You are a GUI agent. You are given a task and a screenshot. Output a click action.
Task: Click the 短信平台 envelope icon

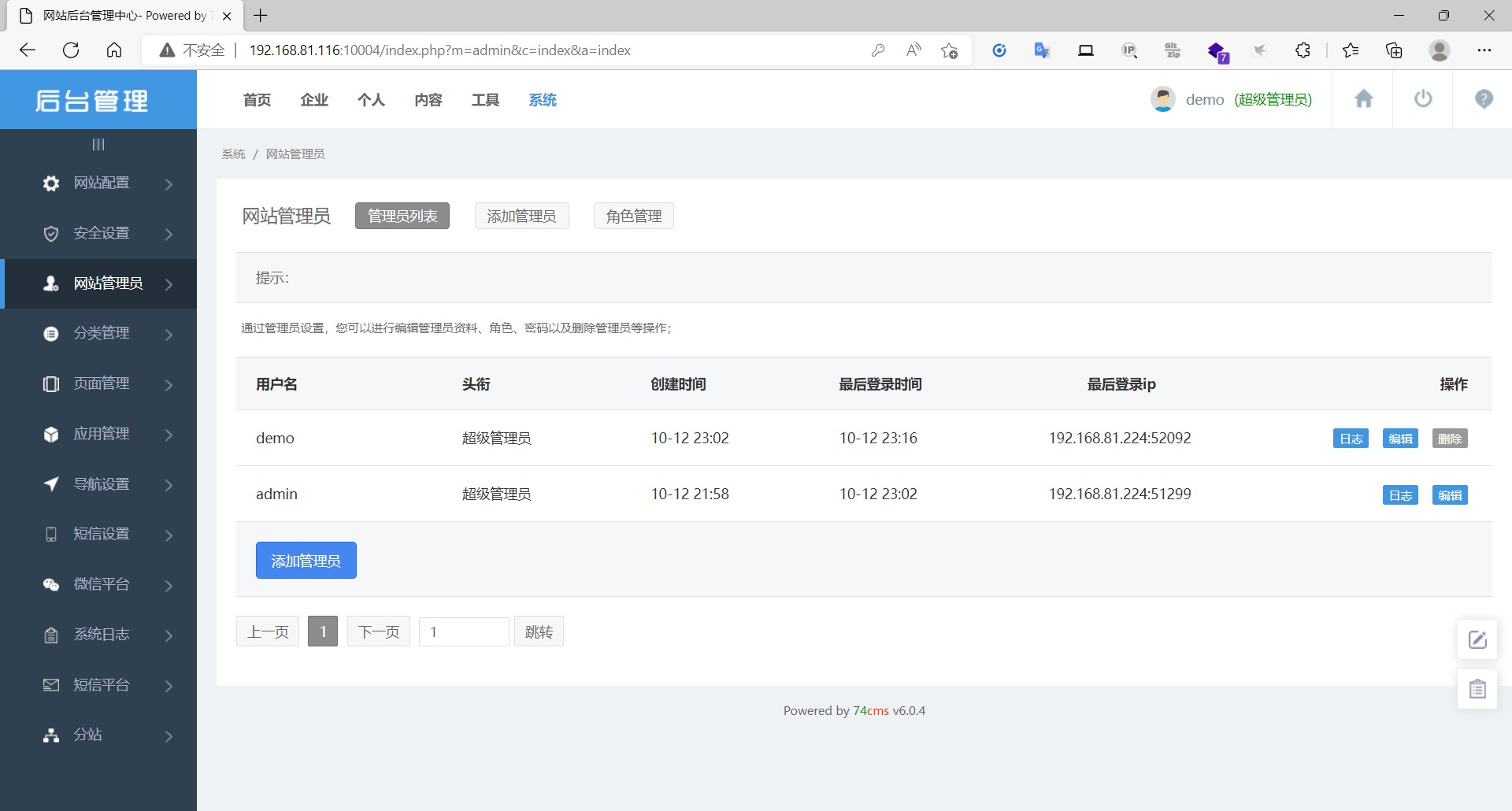click(x=51, y=685)
